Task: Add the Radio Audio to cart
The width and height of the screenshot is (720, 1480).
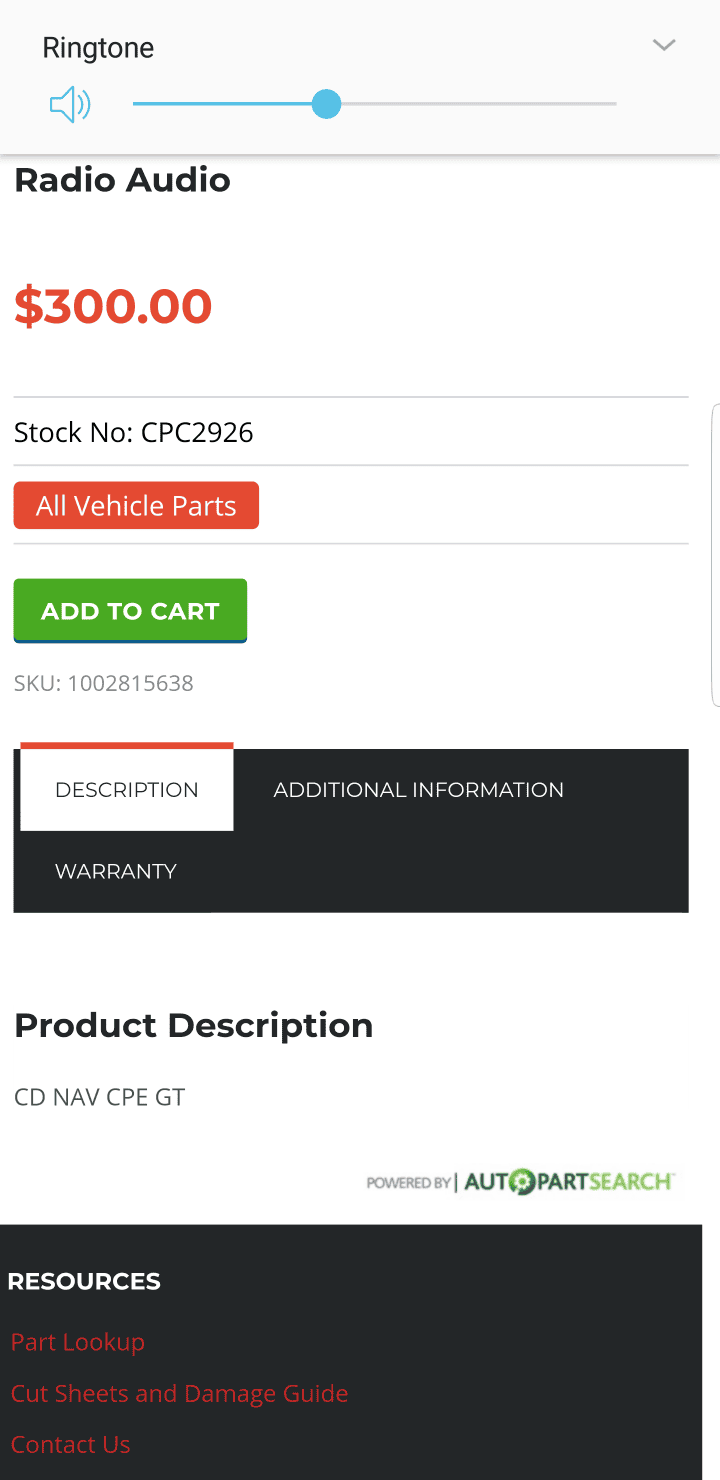Action: point(130,611)
